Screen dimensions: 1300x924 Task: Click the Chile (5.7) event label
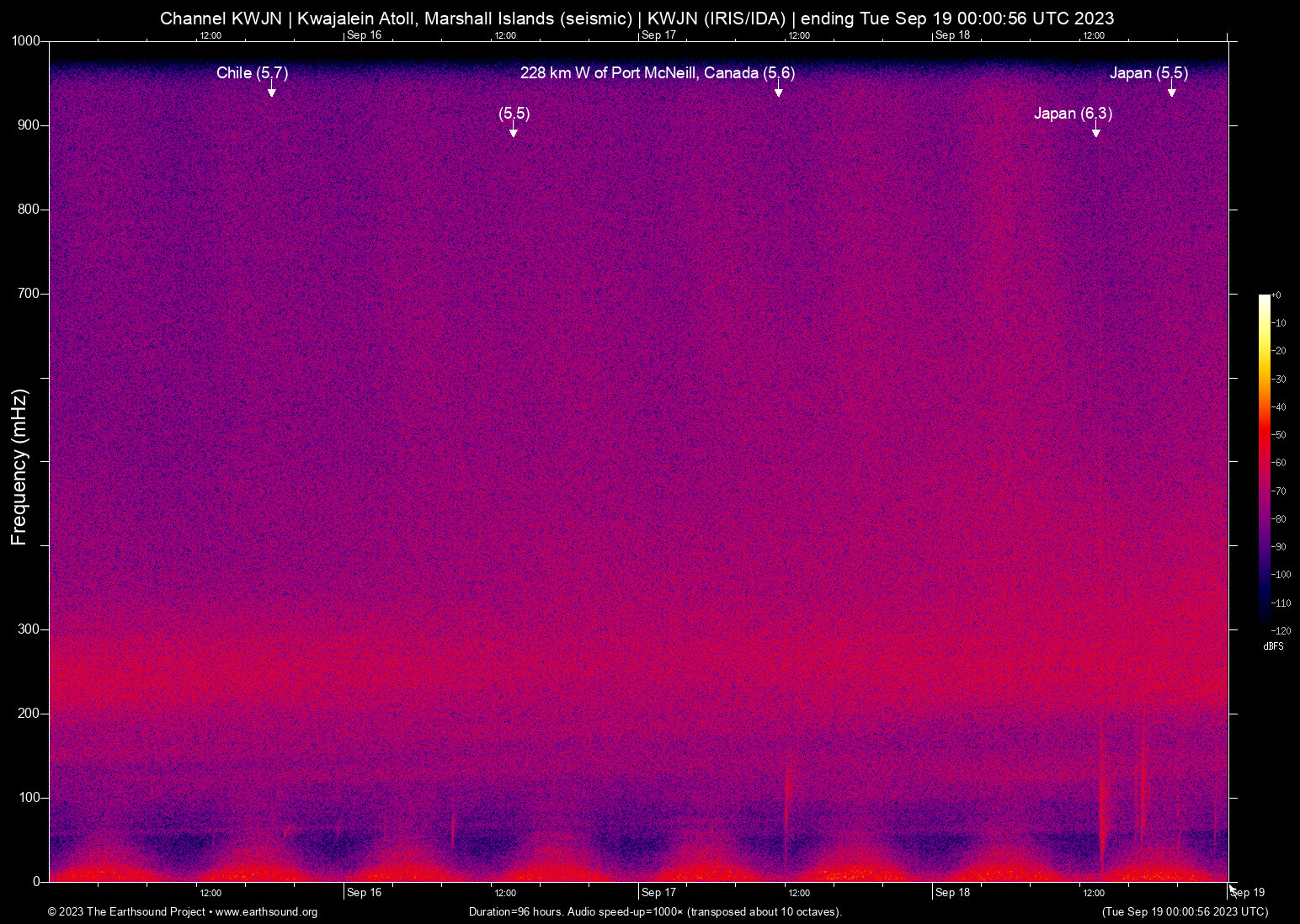pos(252,73)
